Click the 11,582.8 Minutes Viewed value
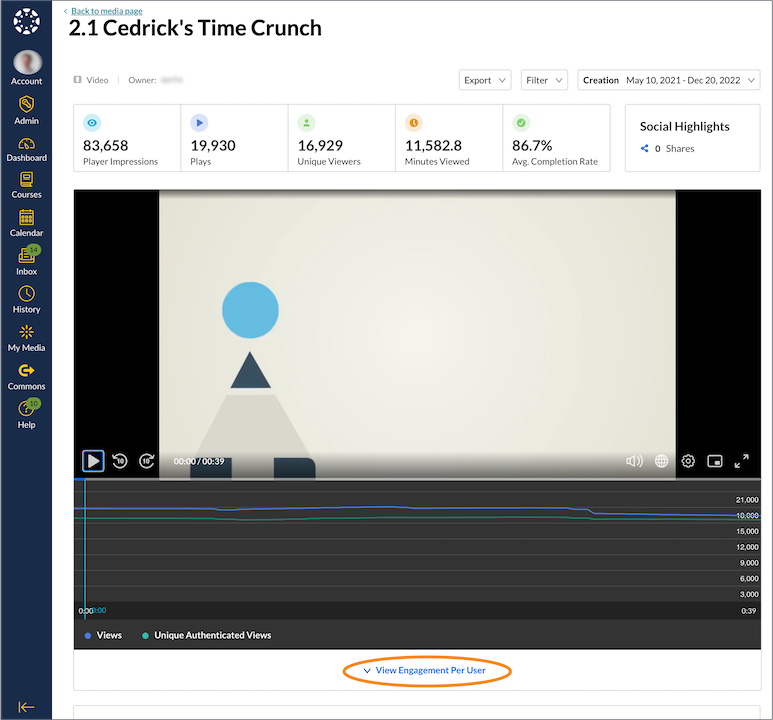The height and width of the screenshot is (720, 773). [433, 145]
